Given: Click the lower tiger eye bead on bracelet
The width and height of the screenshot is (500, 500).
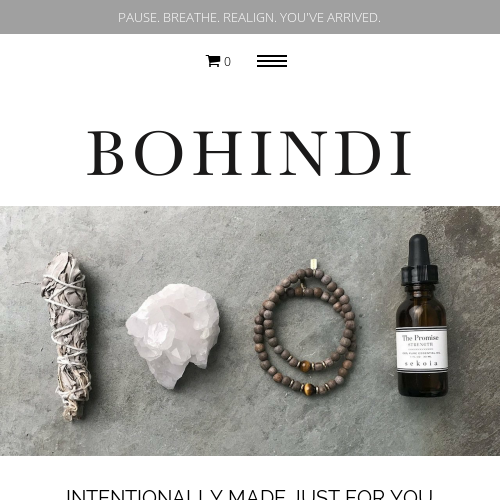Looking at the screenshot, I should point(309,388).
